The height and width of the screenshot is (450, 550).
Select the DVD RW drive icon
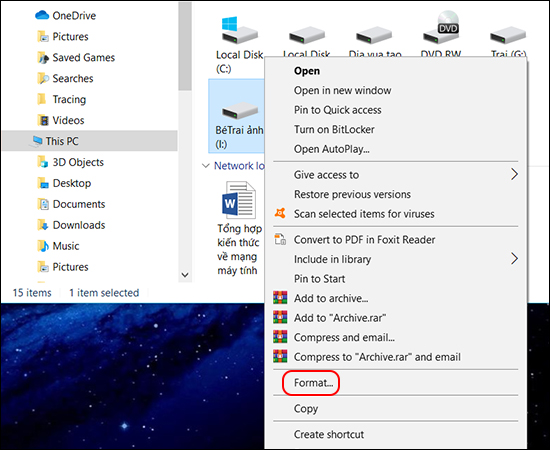click(441, 27)
